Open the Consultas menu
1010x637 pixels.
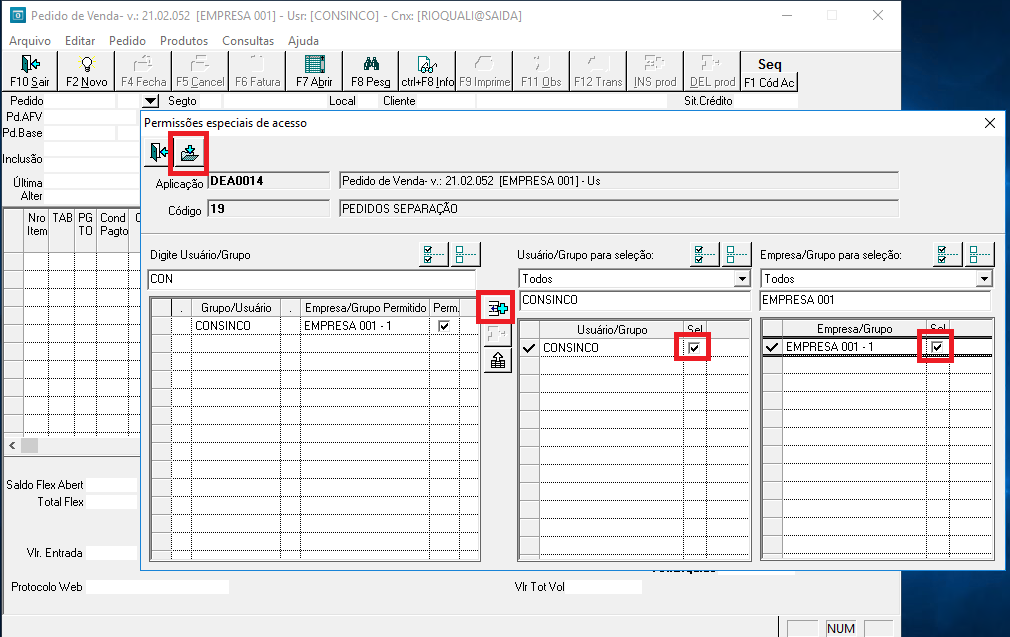[248, 41]
